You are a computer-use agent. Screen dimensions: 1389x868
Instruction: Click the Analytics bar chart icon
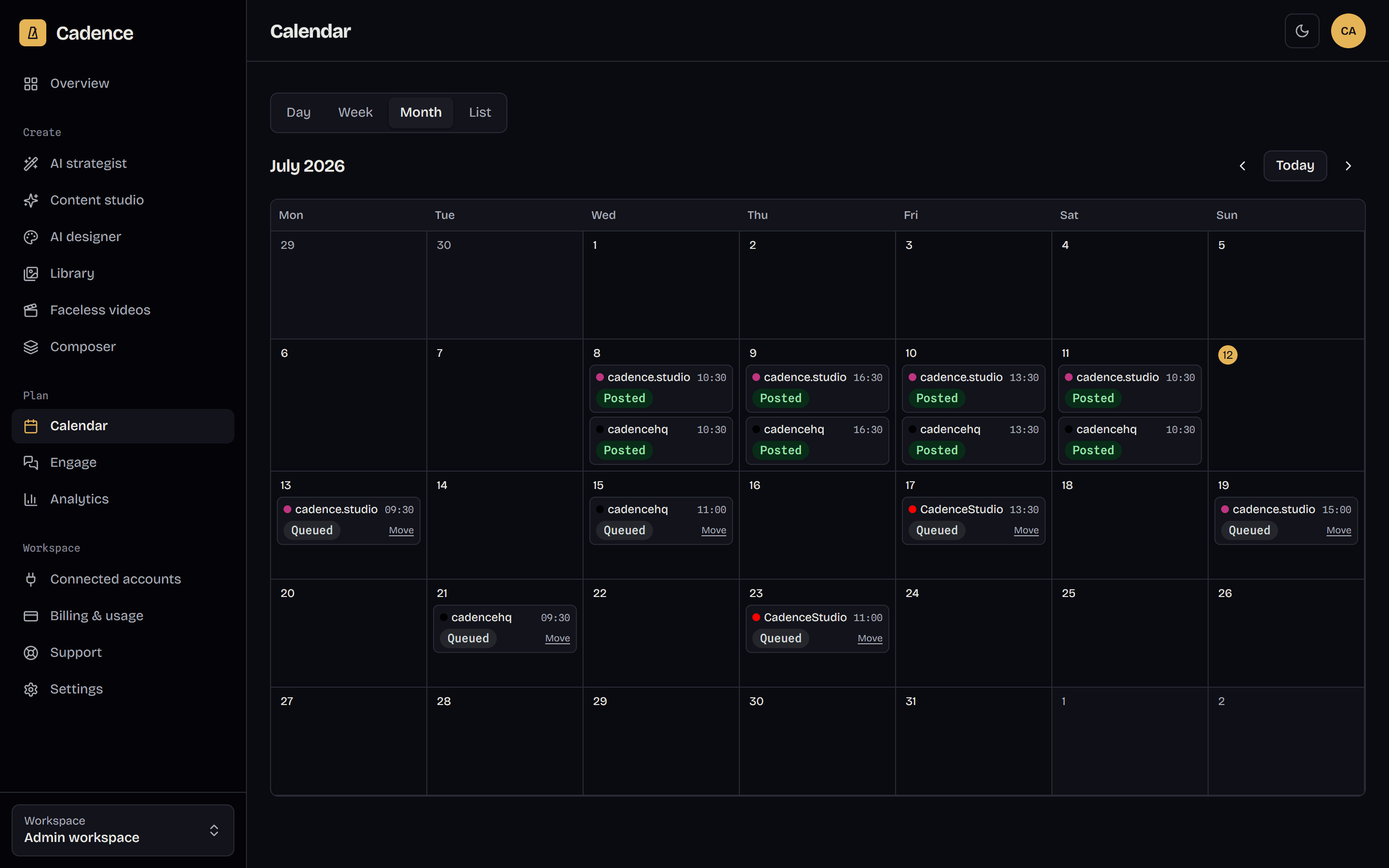pos(31,500)
